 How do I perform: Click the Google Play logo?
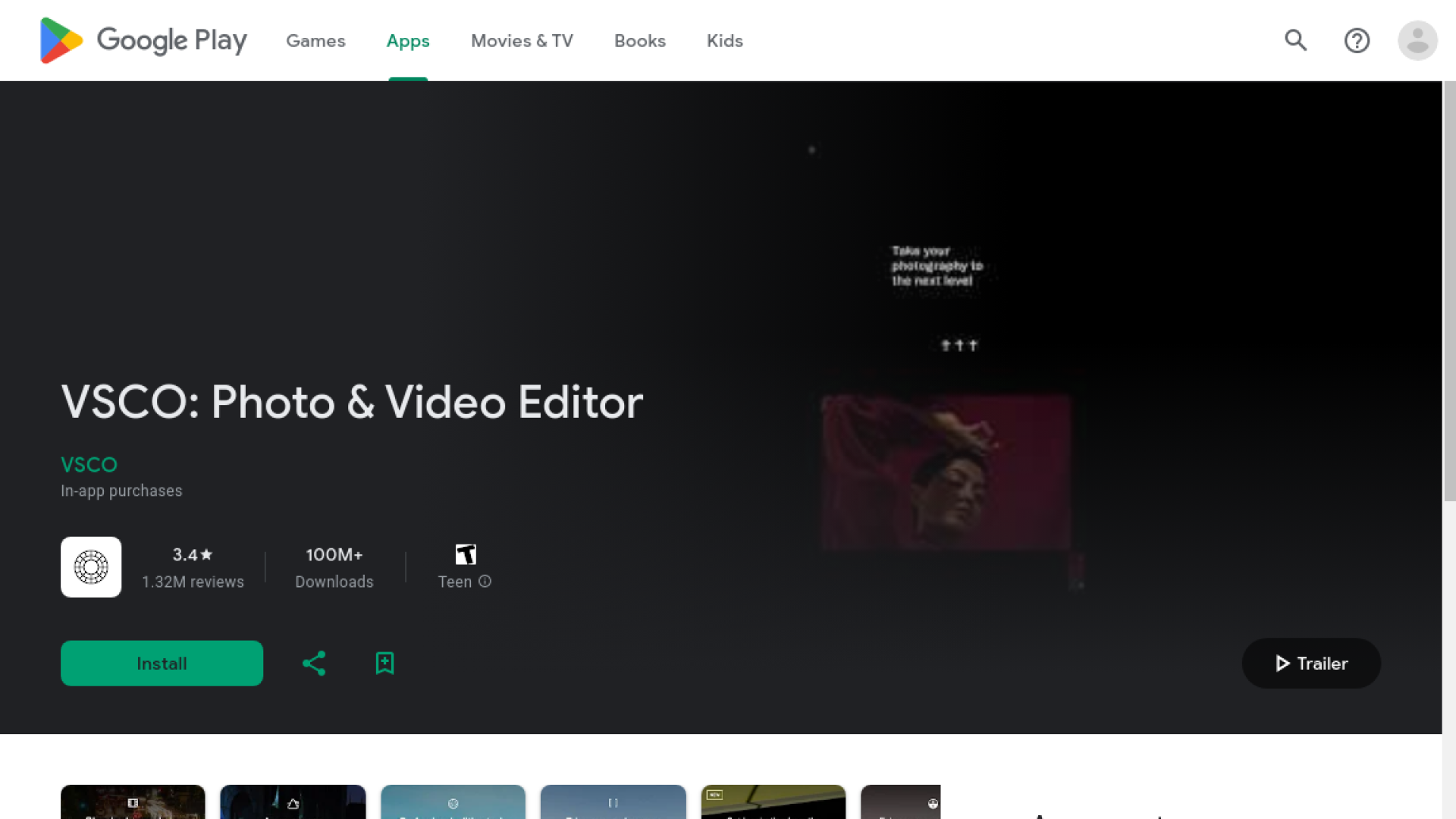(x=143, y=40)
